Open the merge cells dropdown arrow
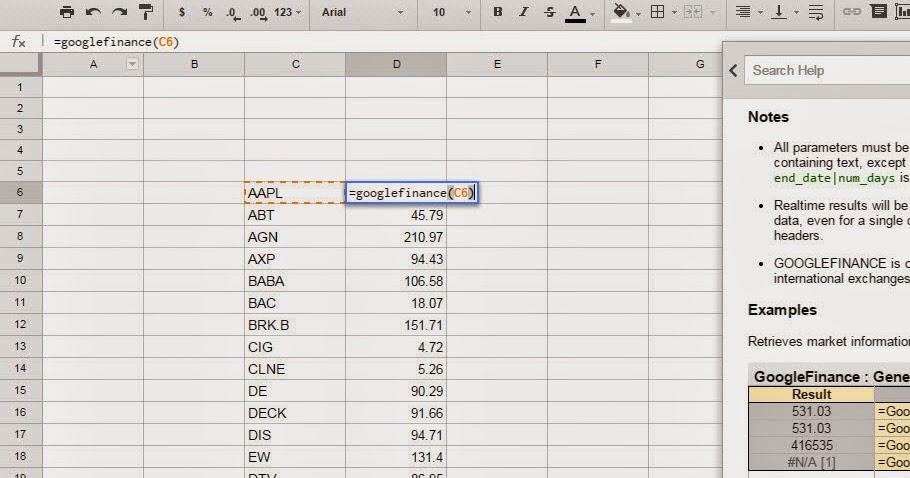Viewport: 910px width, 478px height. click(x=712, y=13)
